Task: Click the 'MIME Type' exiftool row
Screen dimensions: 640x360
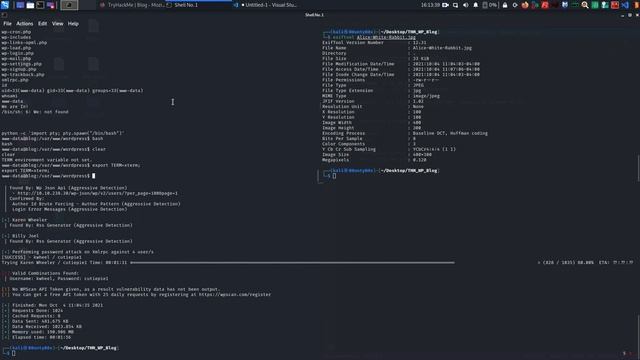Action: [381, 96]
